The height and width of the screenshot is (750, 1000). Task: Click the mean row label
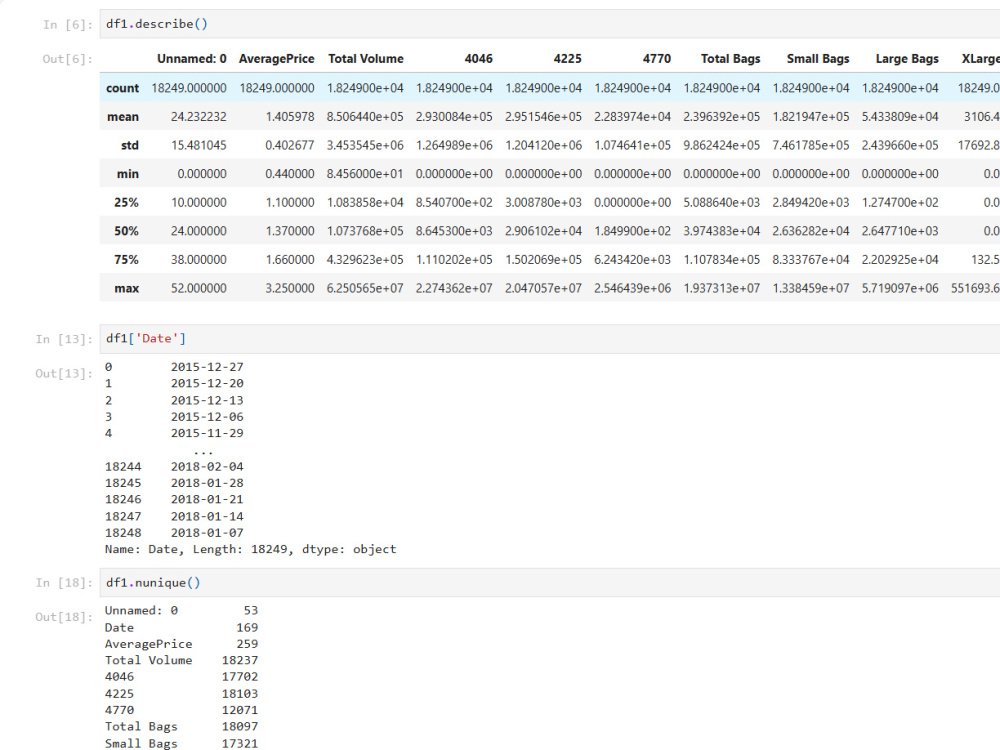(122, 117)
